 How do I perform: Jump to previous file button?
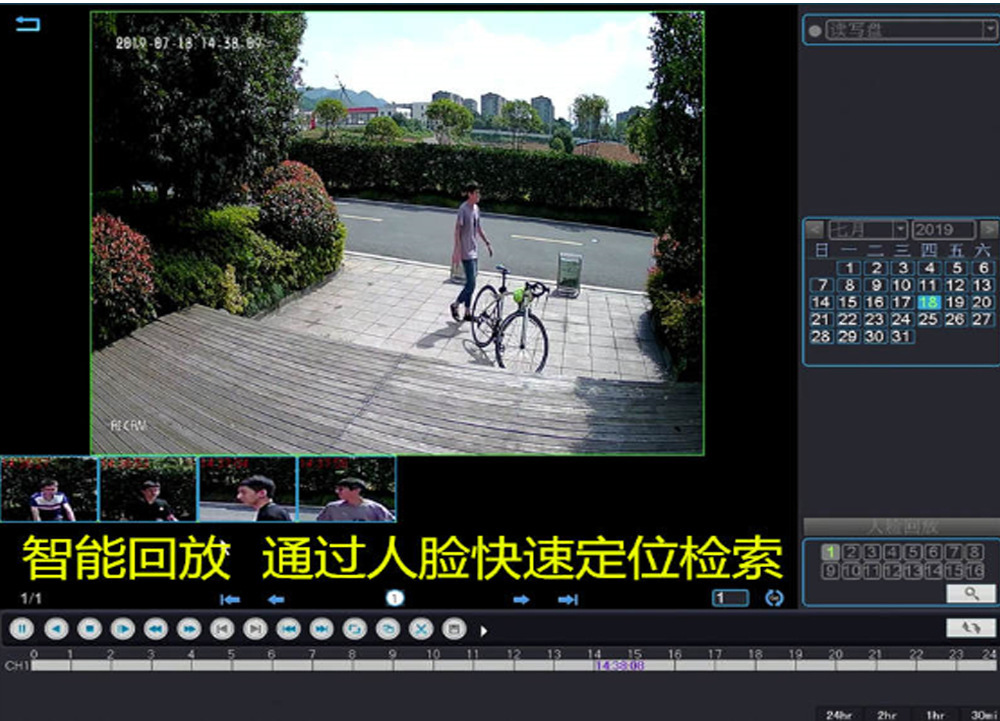pos(288,629)
